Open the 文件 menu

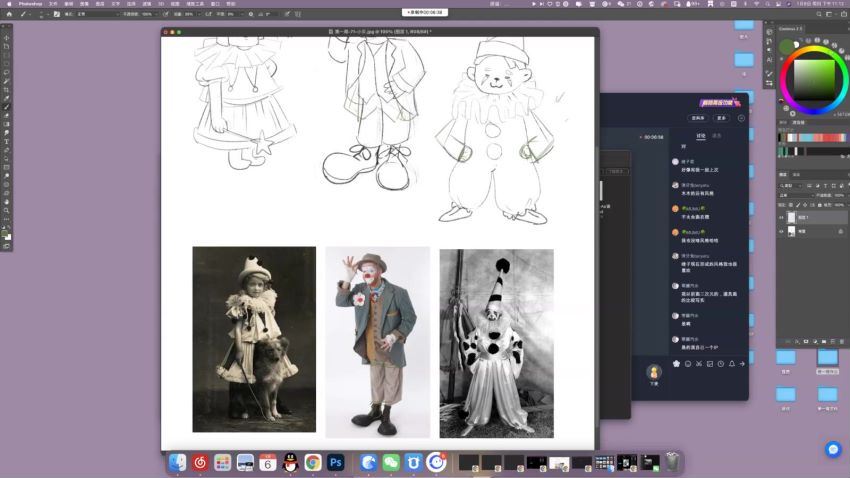(53, 4)
